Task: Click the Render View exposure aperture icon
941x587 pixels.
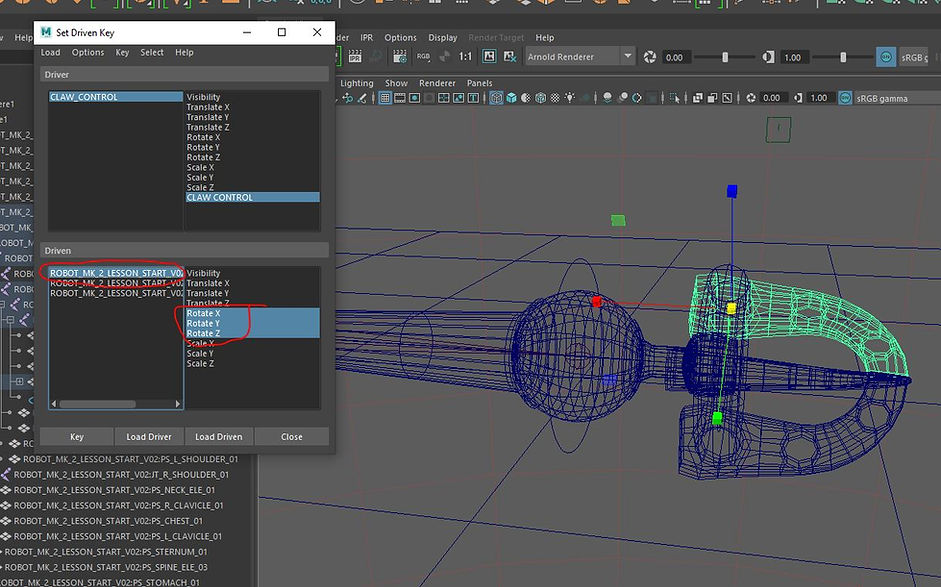Action: 650,57
